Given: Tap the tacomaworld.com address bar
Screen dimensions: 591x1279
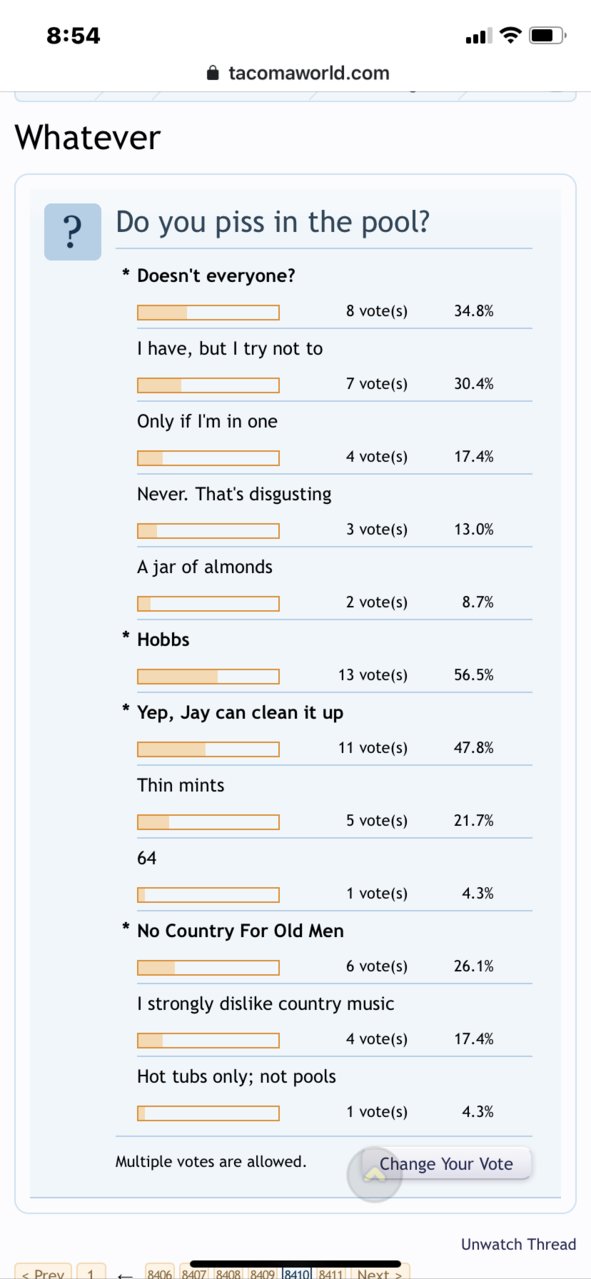Looking at the screenshot, I should [x=296, y=73].
